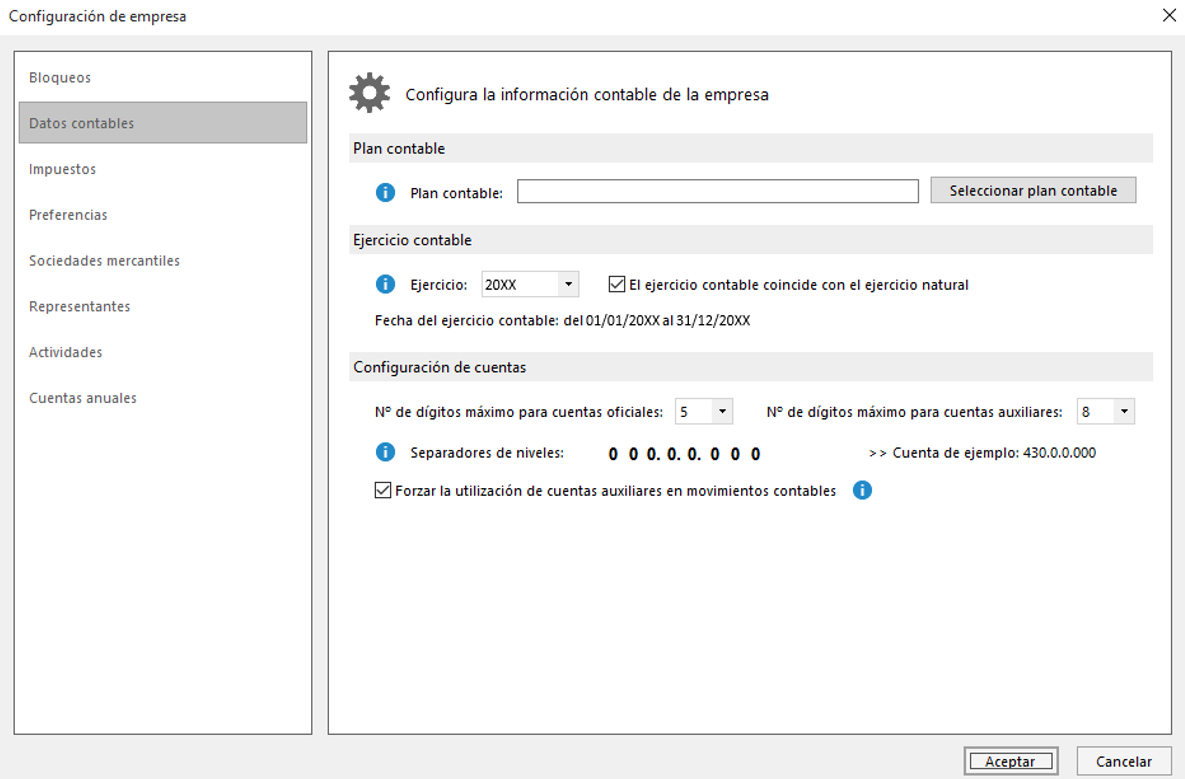The image size is (1185, 779).
Task: Open dígitos máximo cuentas auxiliares dropdown
Action: (x=1124, y=411)
